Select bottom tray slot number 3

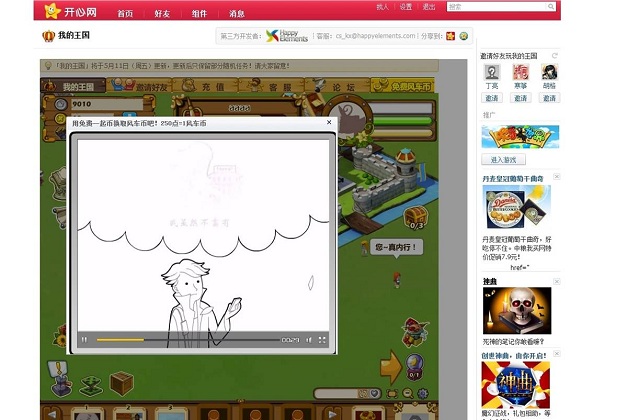(x=171, y=413)
